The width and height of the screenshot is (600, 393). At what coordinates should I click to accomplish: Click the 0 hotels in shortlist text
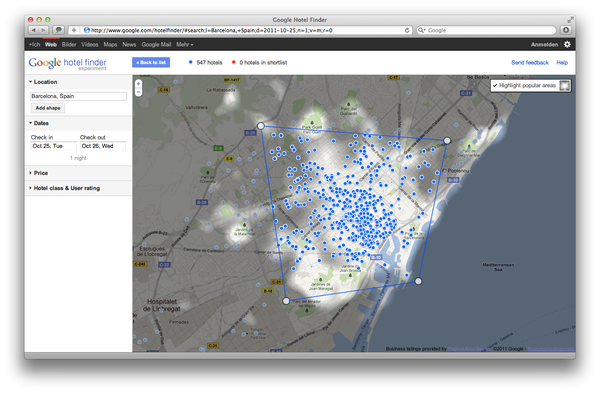(263, 63)
